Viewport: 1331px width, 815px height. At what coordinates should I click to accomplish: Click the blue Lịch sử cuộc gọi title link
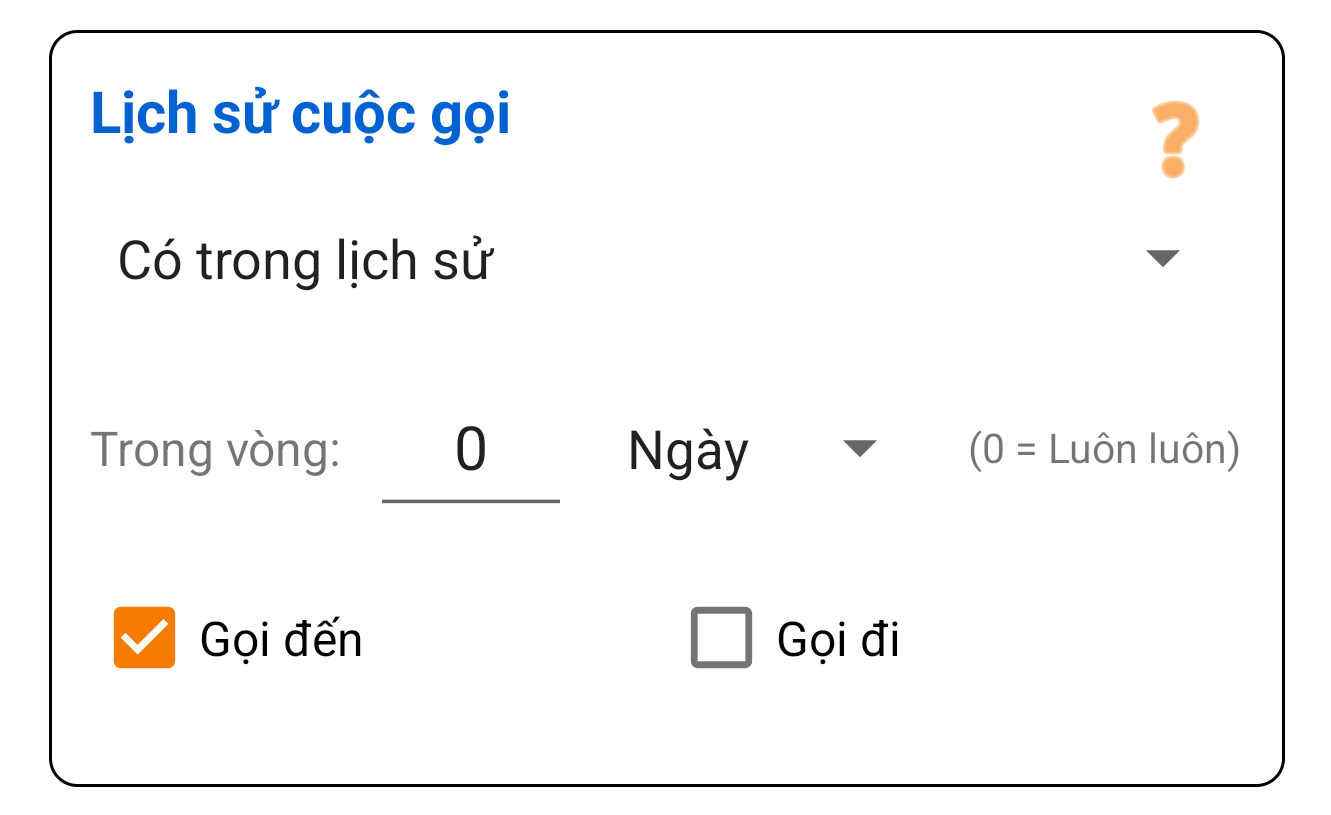(298, 113)
